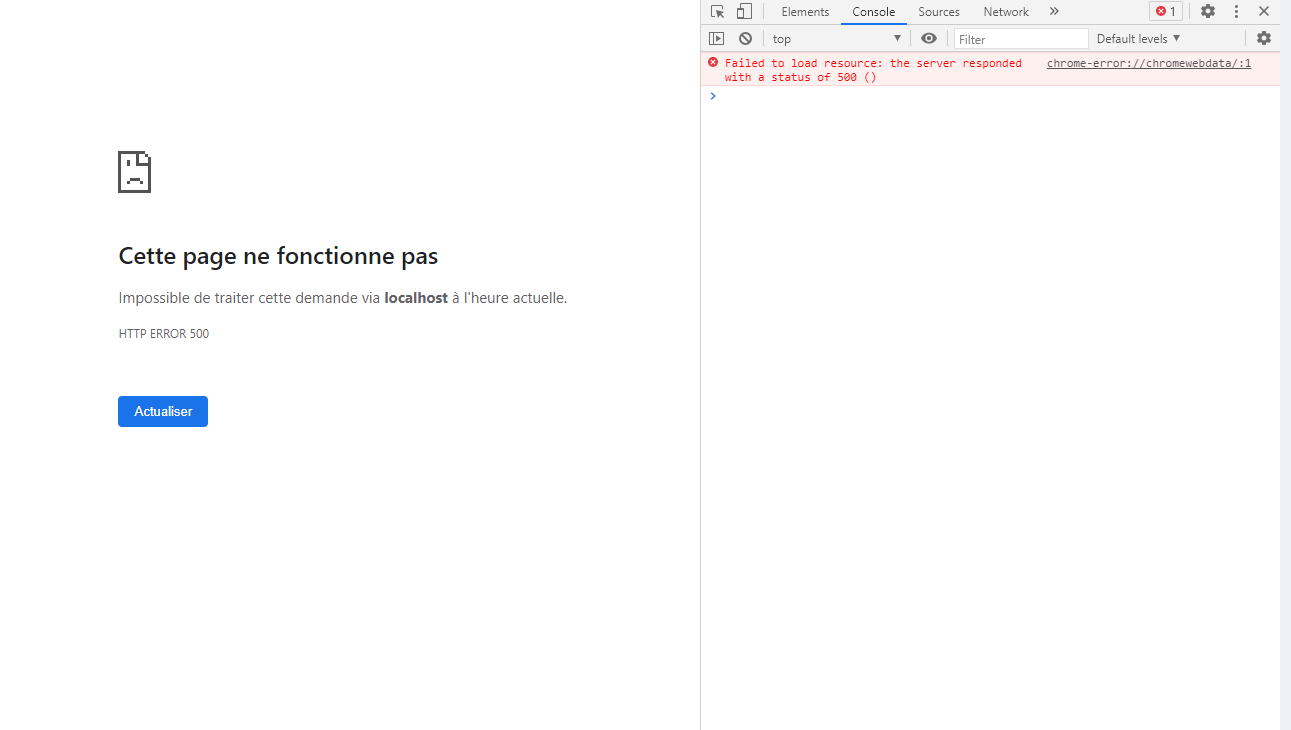This screenshot has width=1291, height=730.
Task: Click the red error count badge
Action: (1166, 12)
